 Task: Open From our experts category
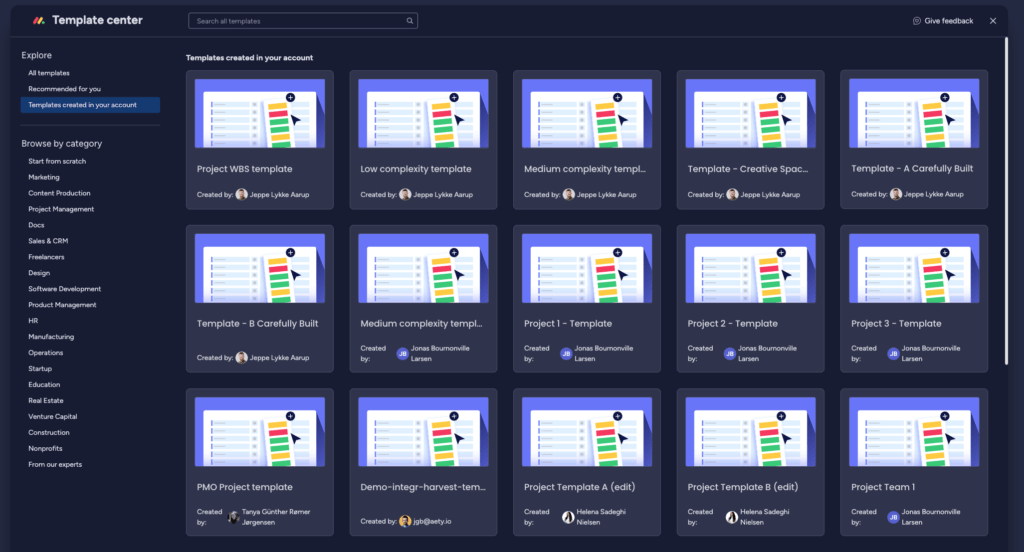[55, 464]
